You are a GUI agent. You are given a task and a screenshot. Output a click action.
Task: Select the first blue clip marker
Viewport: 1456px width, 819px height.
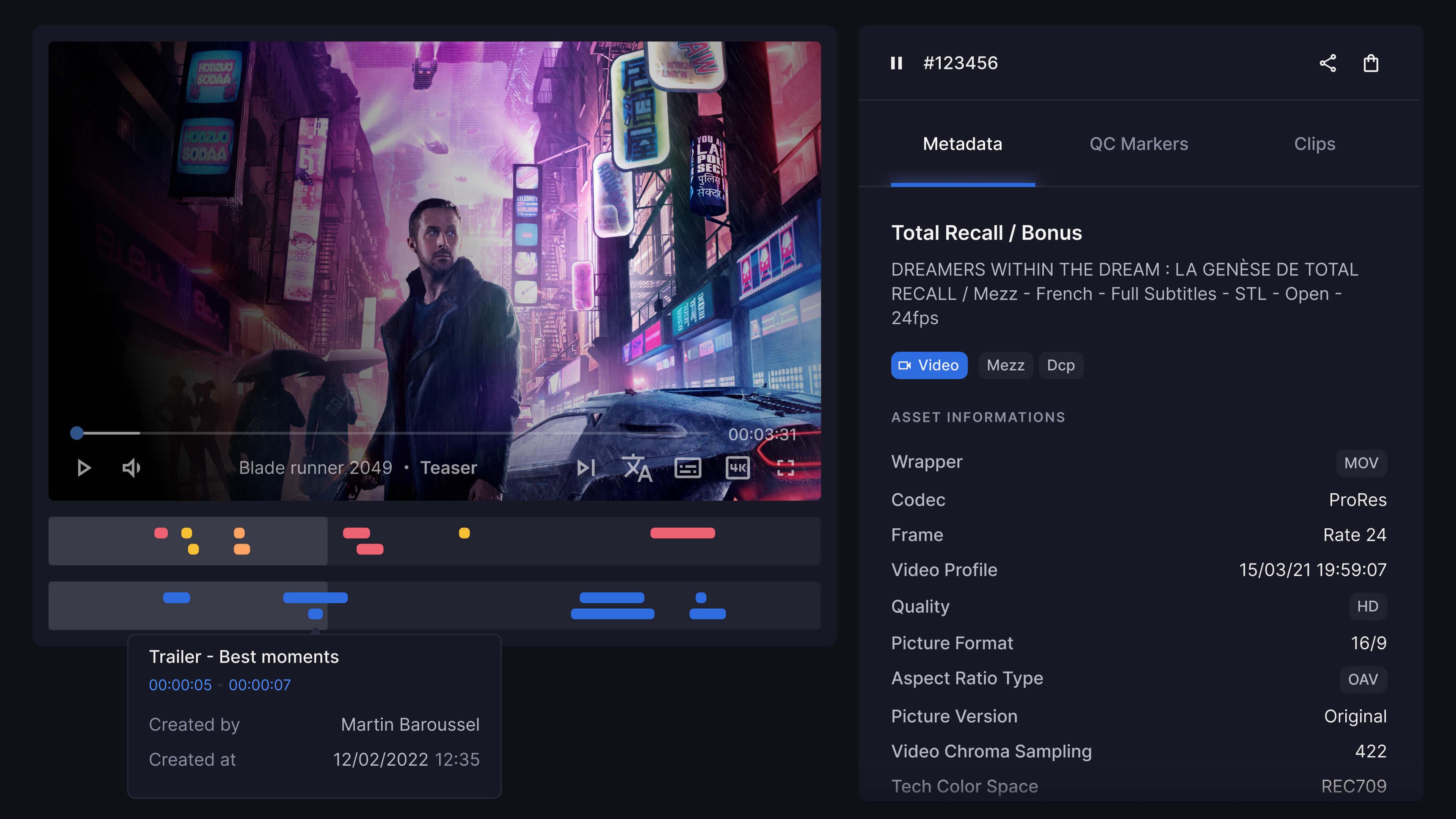pyautogui.click(x=176, y=598)
